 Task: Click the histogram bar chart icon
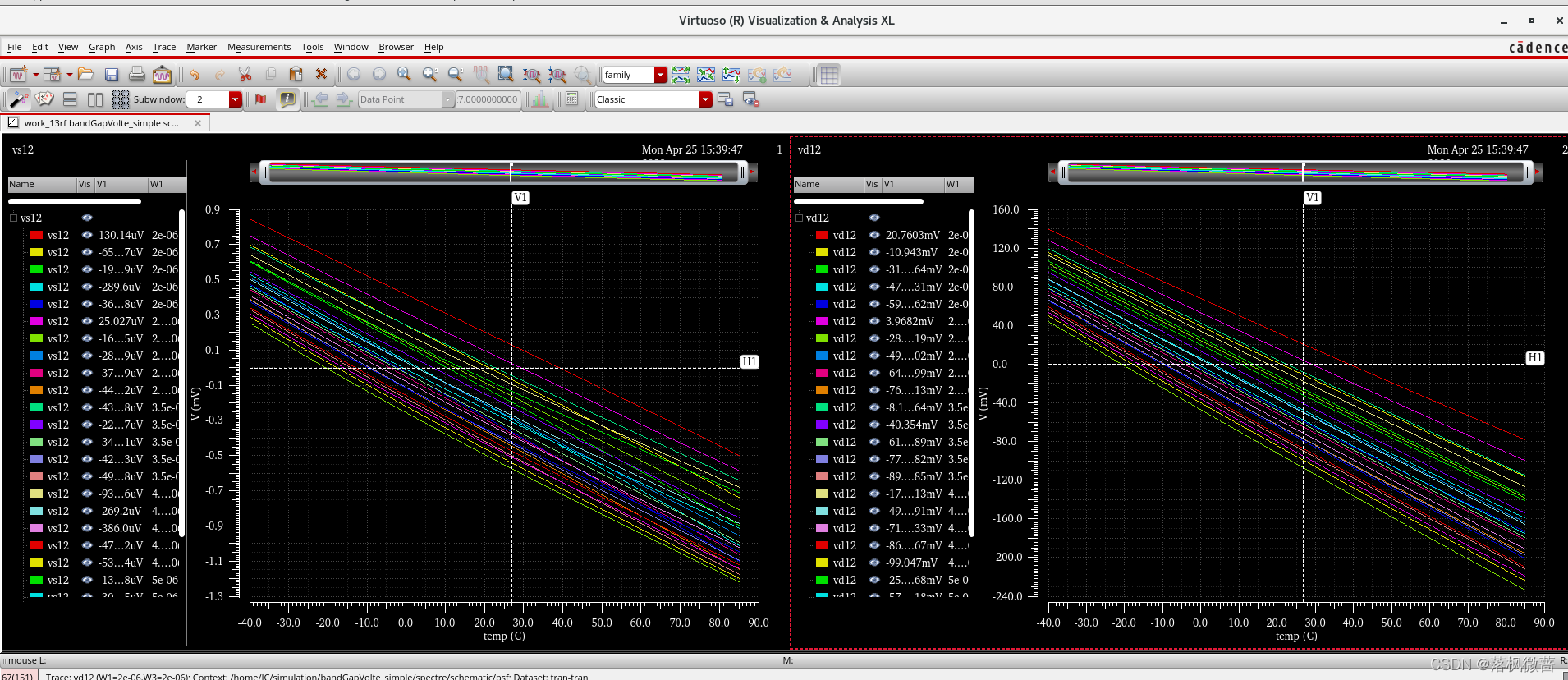[540, 99]
